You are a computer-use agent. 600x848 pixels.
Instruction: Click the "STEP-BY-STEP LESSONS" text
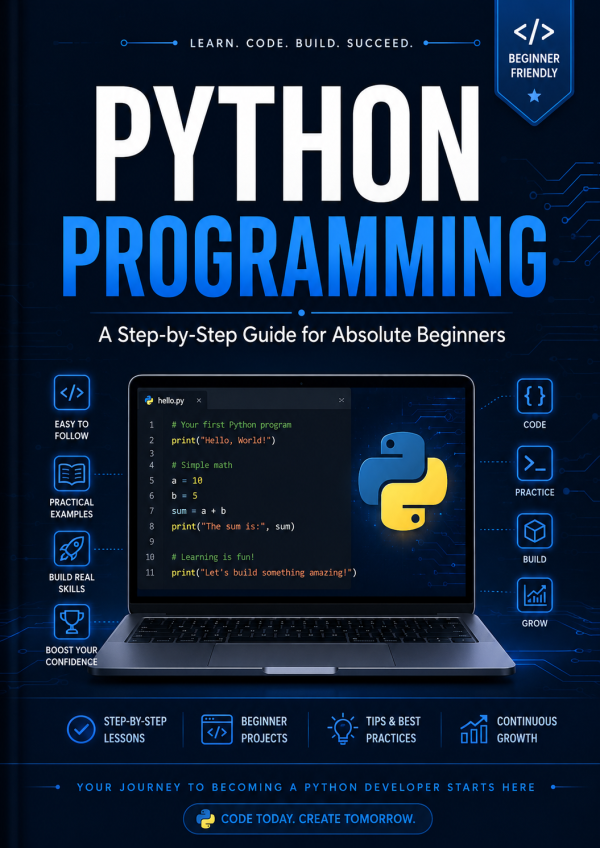[x=135, y=730]
